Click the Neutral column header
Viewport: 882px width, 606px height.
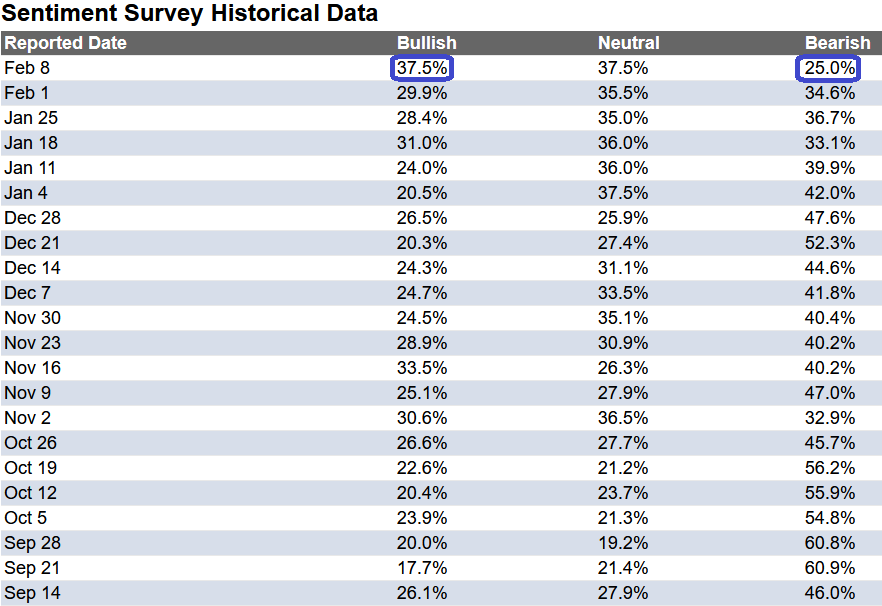pyautogui.click(x=628, y=43)
